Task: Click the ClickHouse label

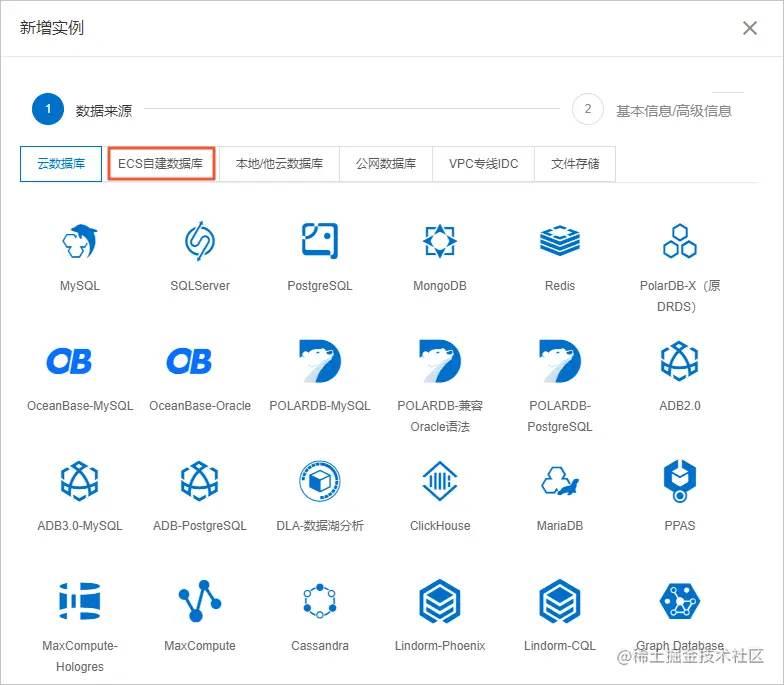Action: point(440,526)
